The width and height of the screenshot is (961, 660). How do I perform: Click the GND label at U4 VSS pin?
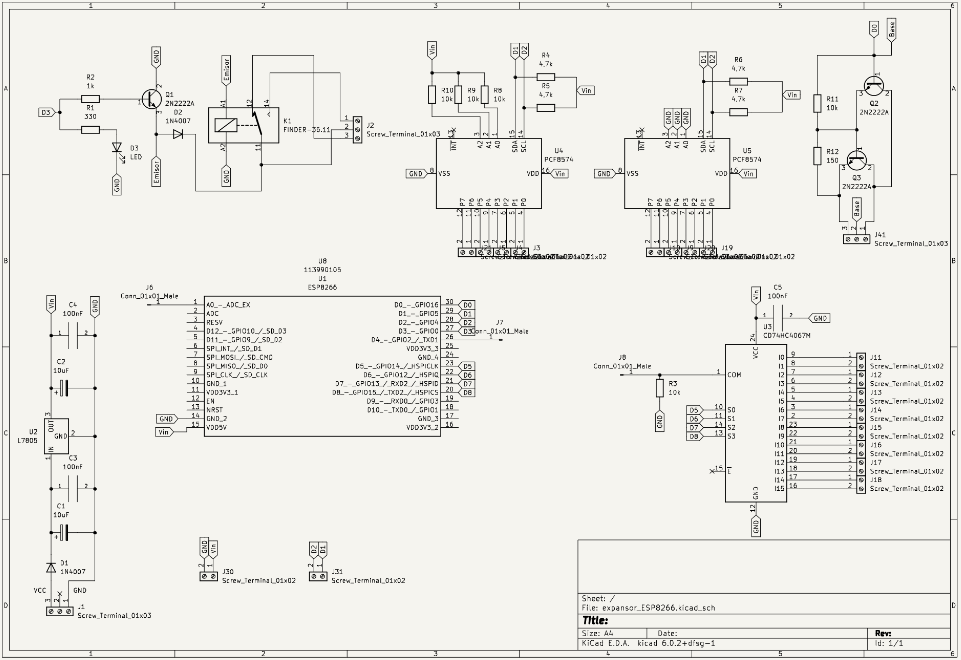416,174
